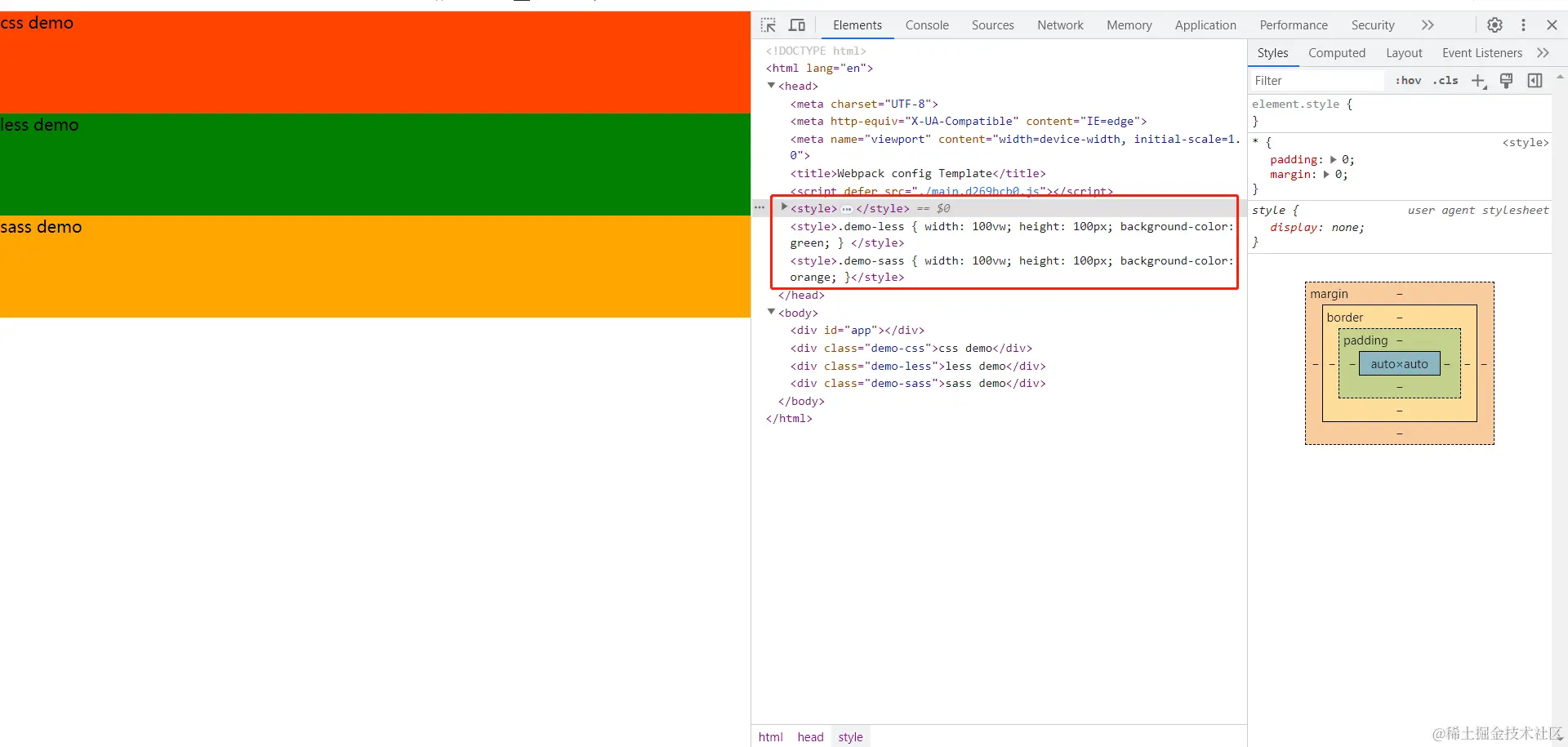Expand the padding shorthand property
This screenshot has height=747, width=1568.
[1334, 159]
